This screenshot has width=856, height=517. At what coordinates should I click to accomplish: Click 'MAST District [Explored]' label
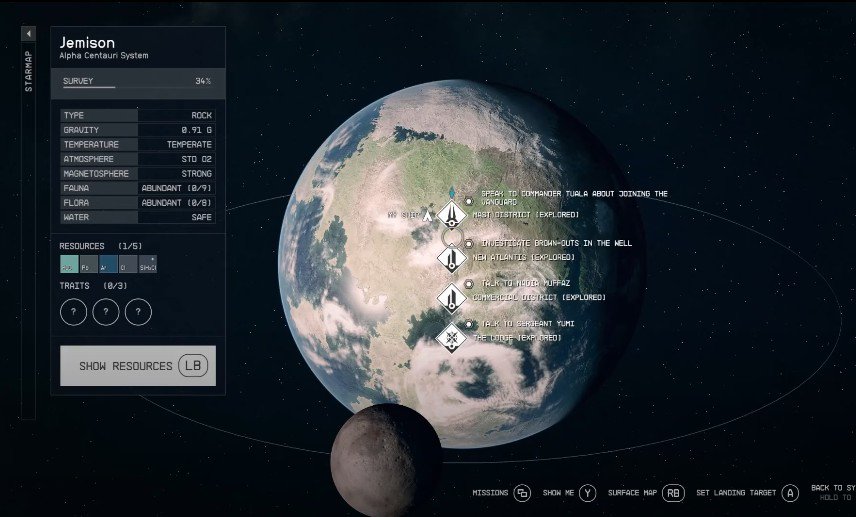click(526, 215)
